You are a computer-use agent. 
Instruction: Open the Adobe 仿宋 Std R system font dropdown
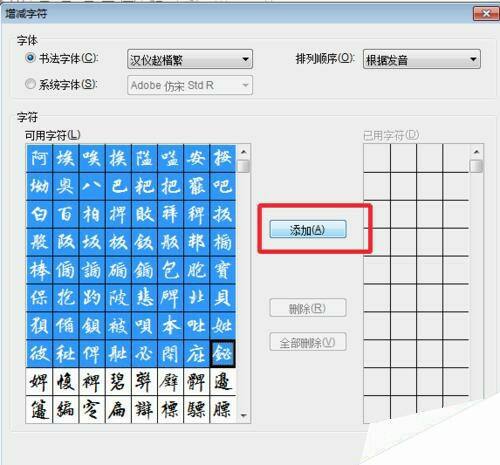click(x=190, y=85)
